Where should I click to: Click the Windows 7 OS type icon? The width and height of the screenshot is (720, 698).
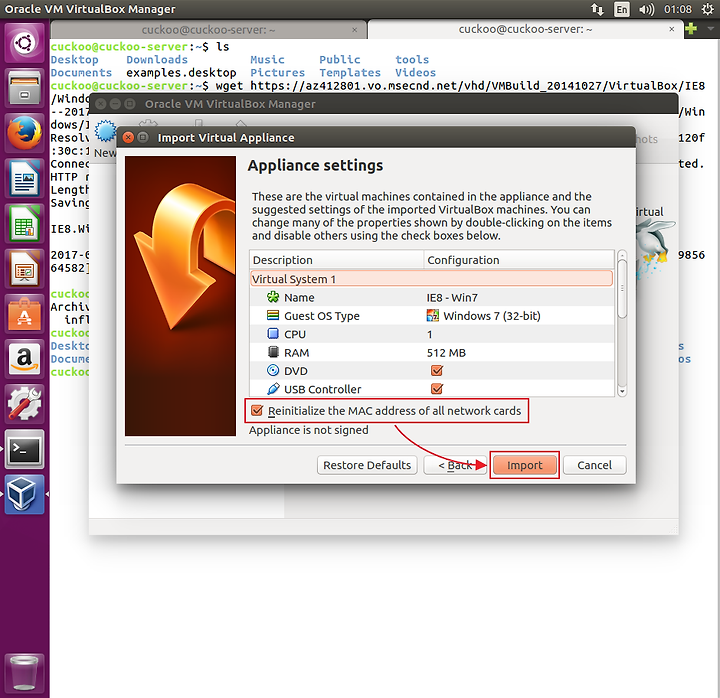point(433,315)
